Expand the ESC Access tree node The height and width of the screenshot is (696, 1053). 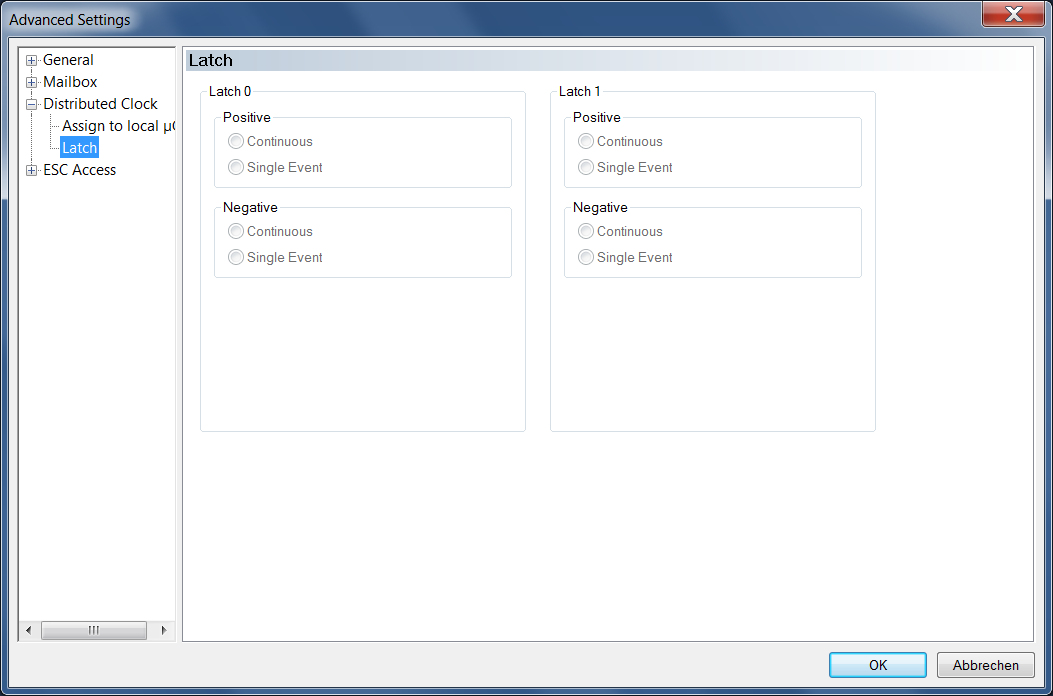coord(31,171)
